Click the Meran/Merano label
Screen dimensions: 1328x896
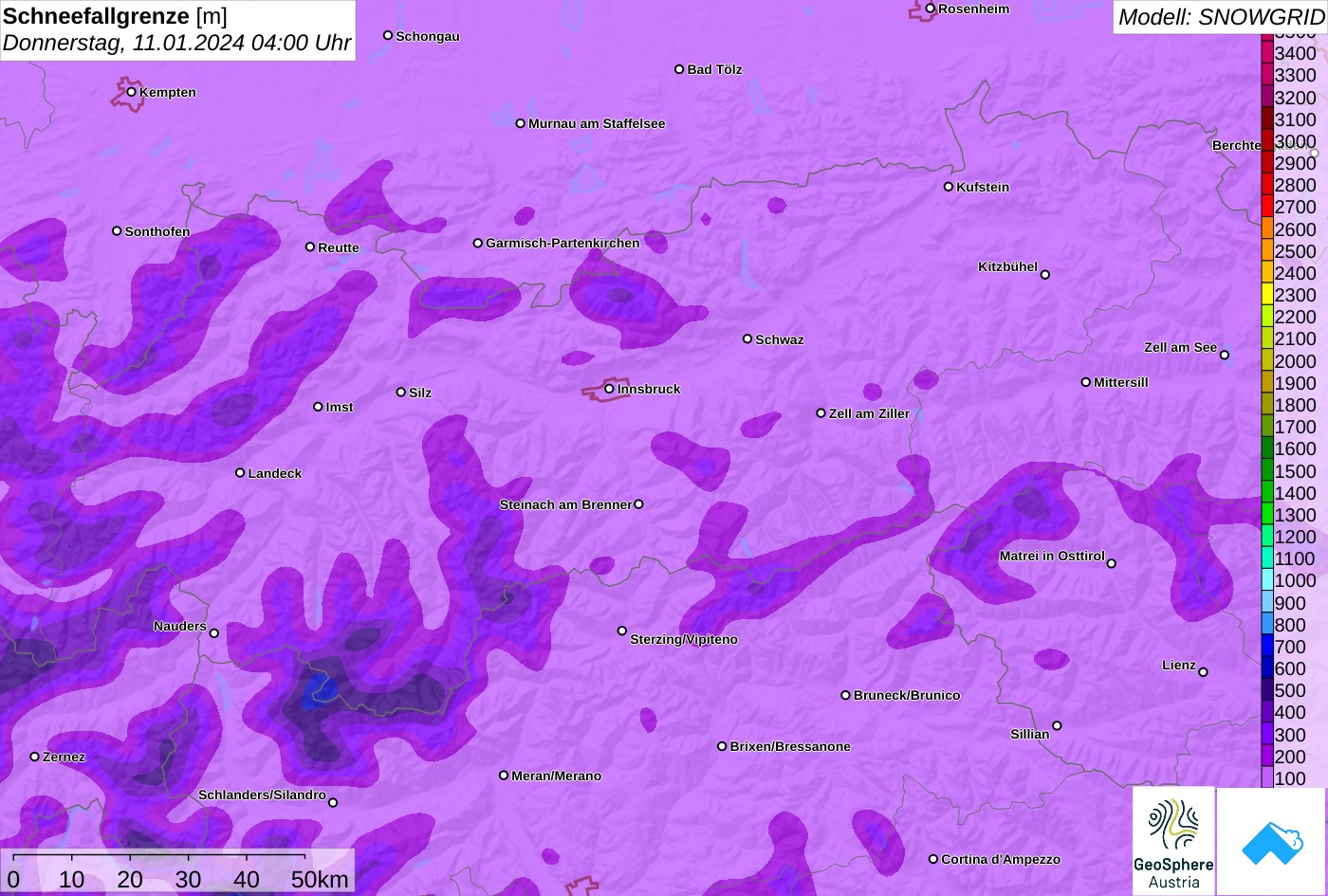coord(557,777)
